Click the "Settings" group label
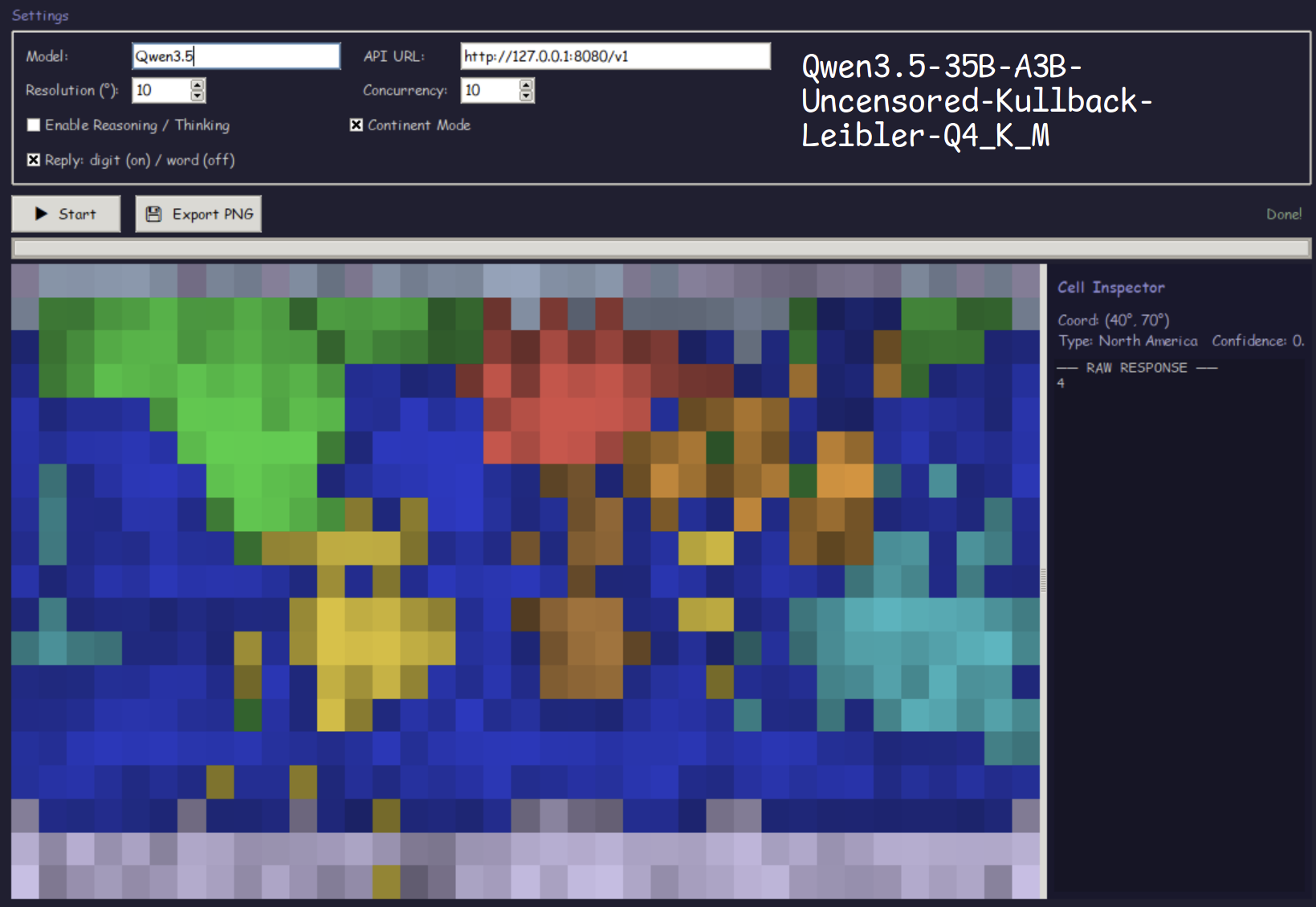The height and width of the screenshot is (907, 1316). point(40,15)
